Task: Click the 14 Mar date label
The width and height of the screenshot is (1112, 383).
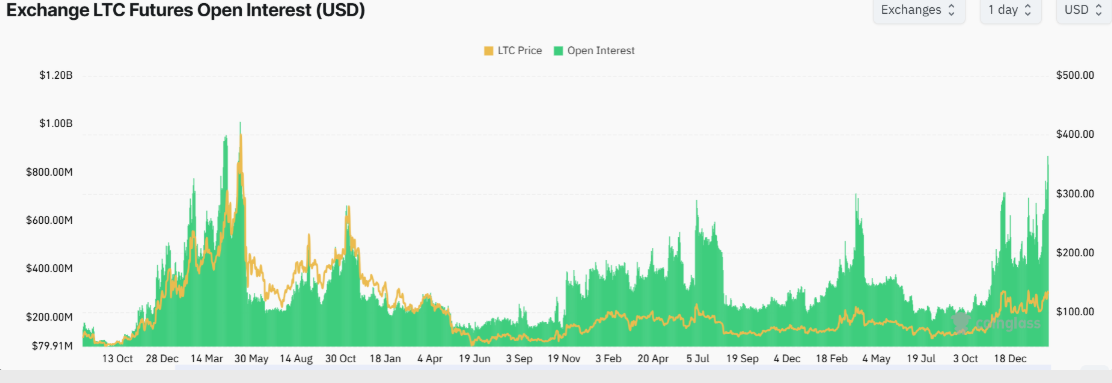Action: click(x=207, y=359)
